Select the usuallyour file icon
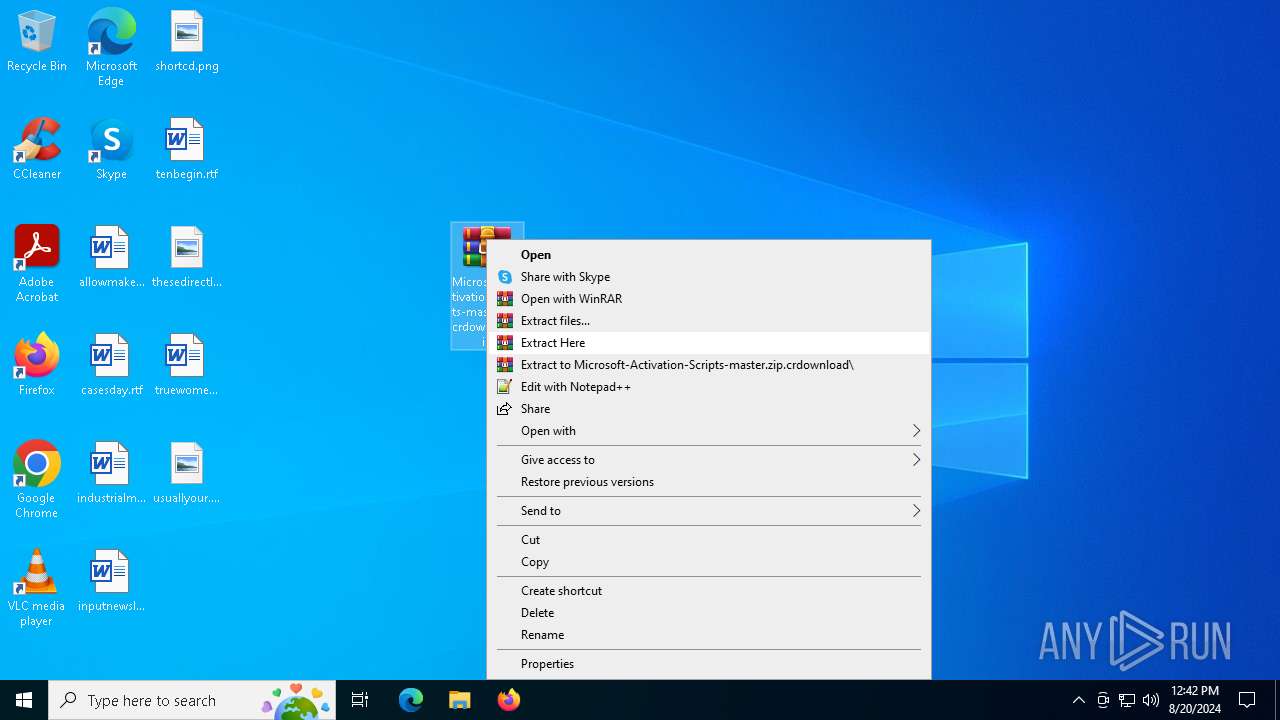 click(x=187, y=474)
